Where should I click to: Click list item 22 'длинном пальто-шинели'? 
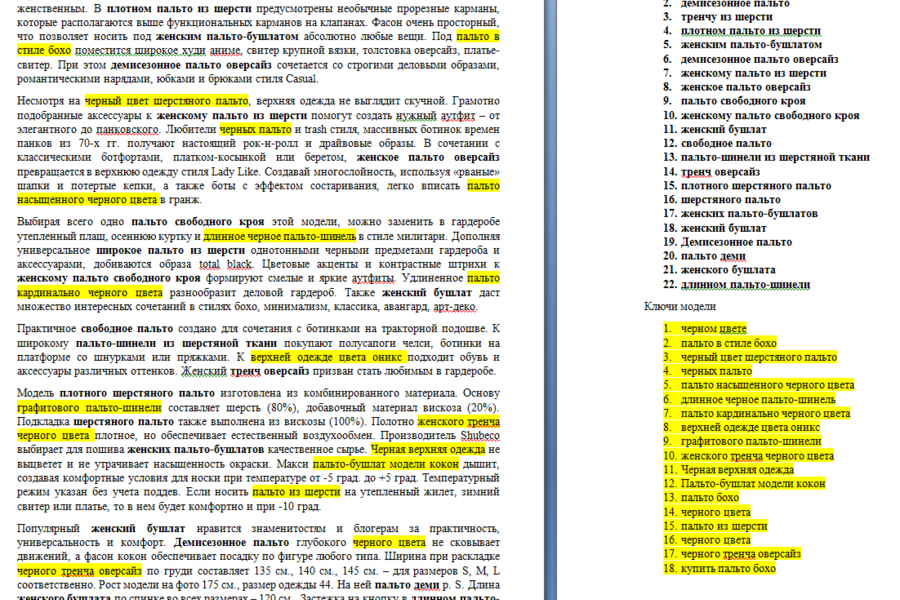(x=745, y=284)
